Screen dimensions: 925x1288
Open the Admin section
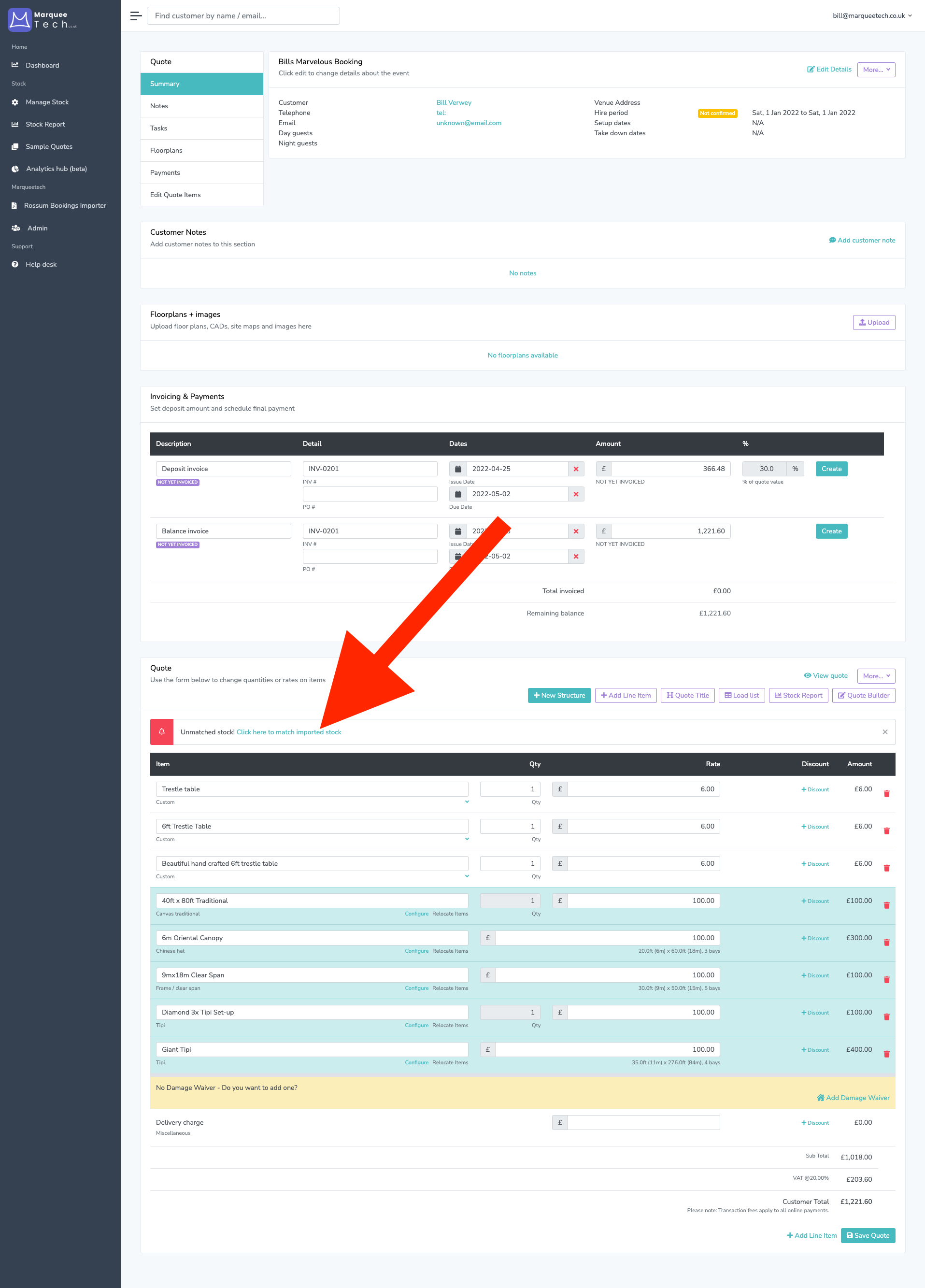tap(37, 228)
